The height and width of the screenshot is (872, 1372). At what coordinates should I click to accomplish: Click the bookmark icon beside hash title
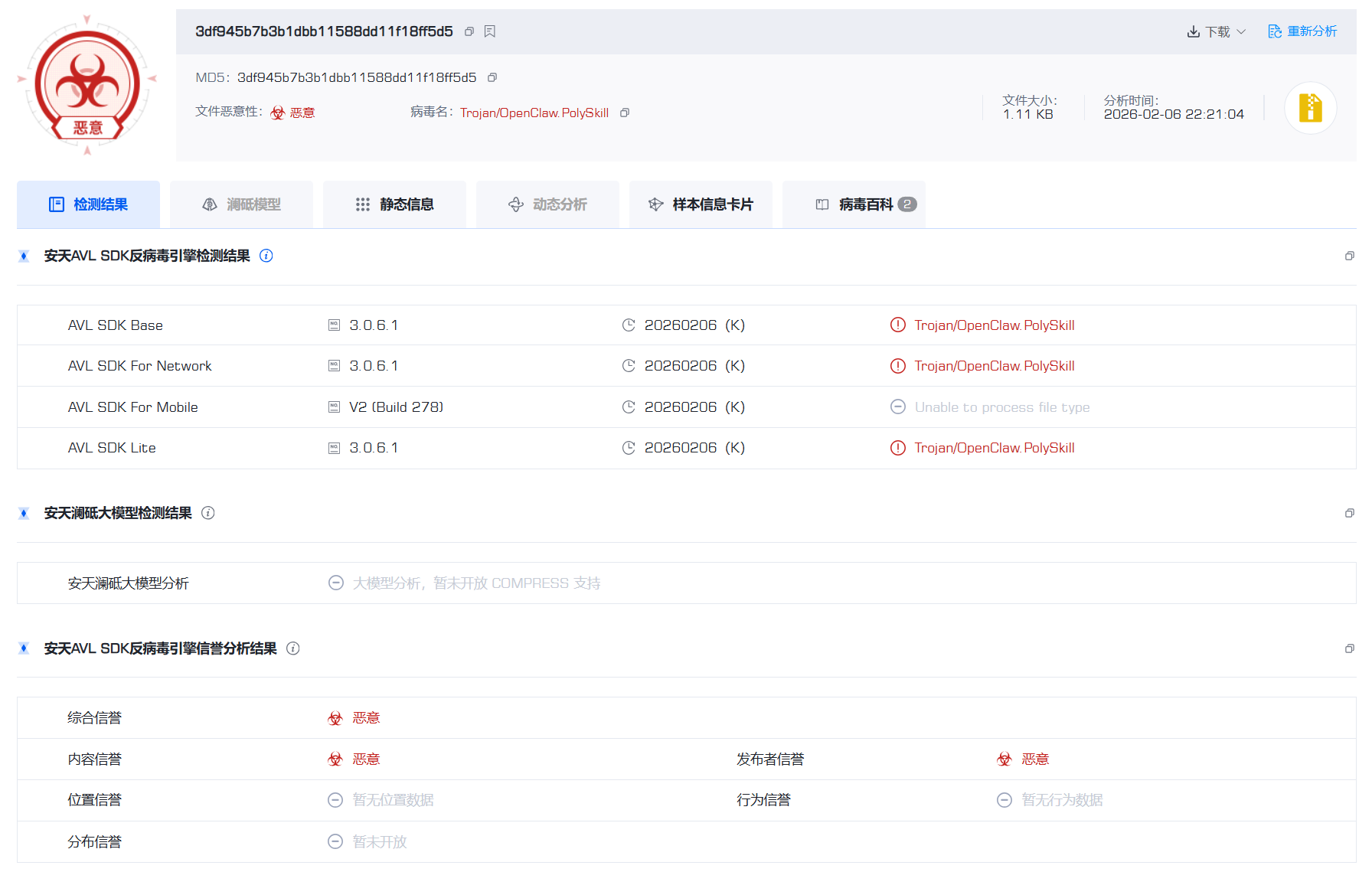[490, 31]
